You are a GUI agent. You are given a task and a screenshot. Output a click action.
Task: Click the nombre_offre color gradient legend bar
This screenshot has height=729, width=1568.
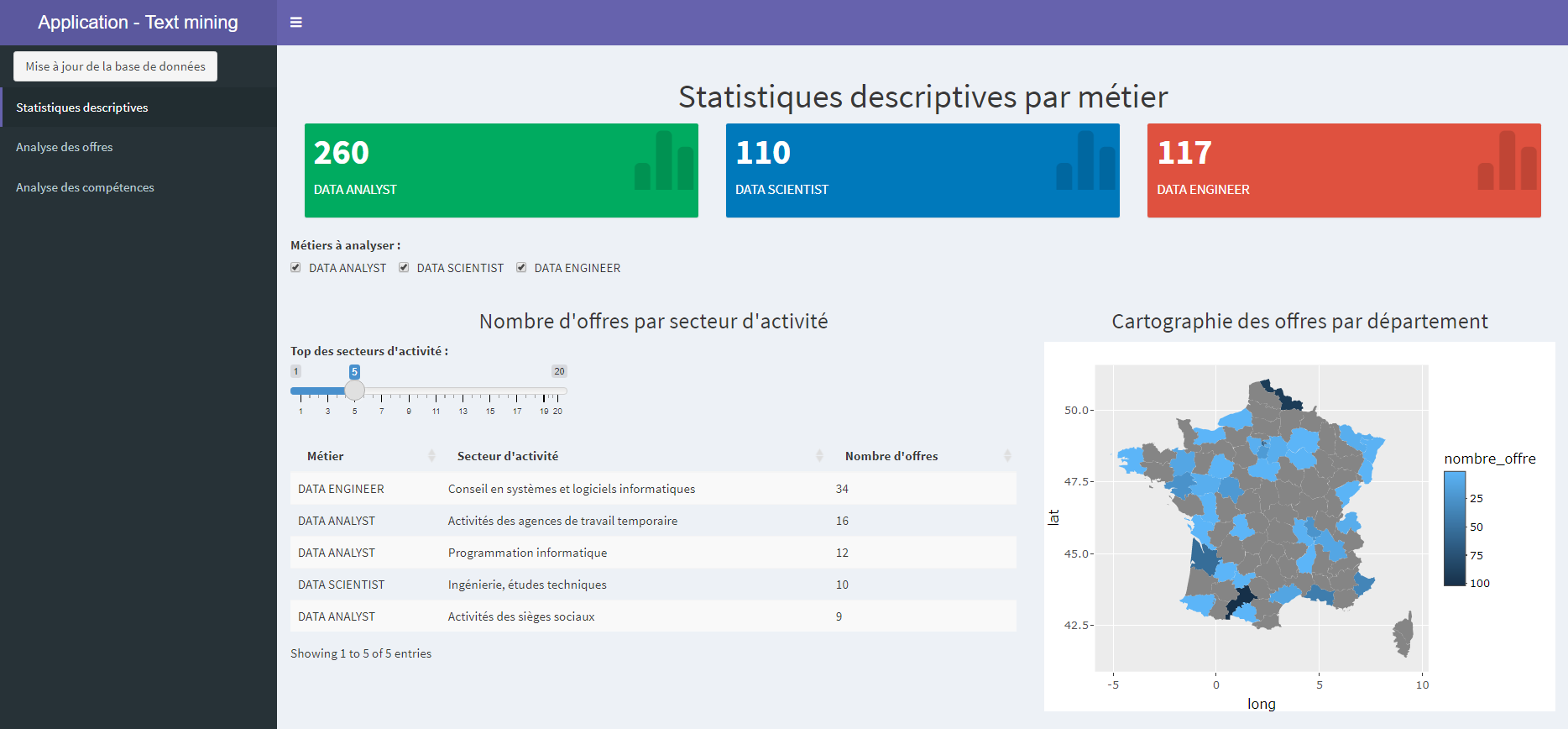[x=1455, y=528]
